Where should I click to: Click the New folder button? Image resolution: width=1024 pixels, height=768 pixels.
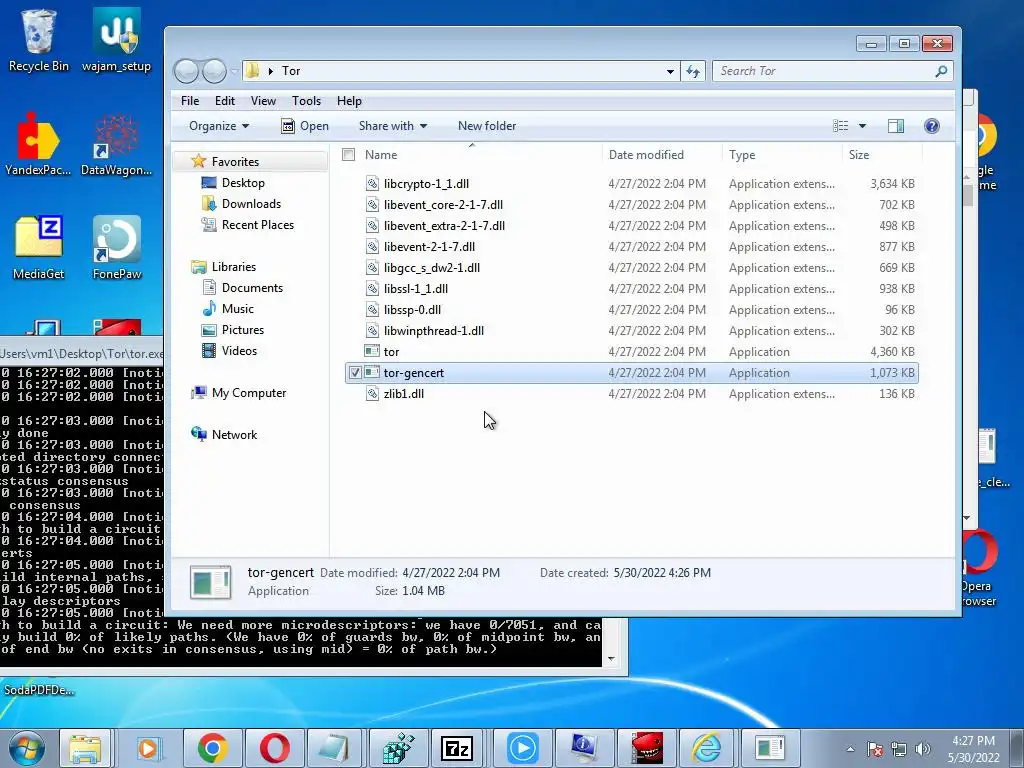point(487,126)
